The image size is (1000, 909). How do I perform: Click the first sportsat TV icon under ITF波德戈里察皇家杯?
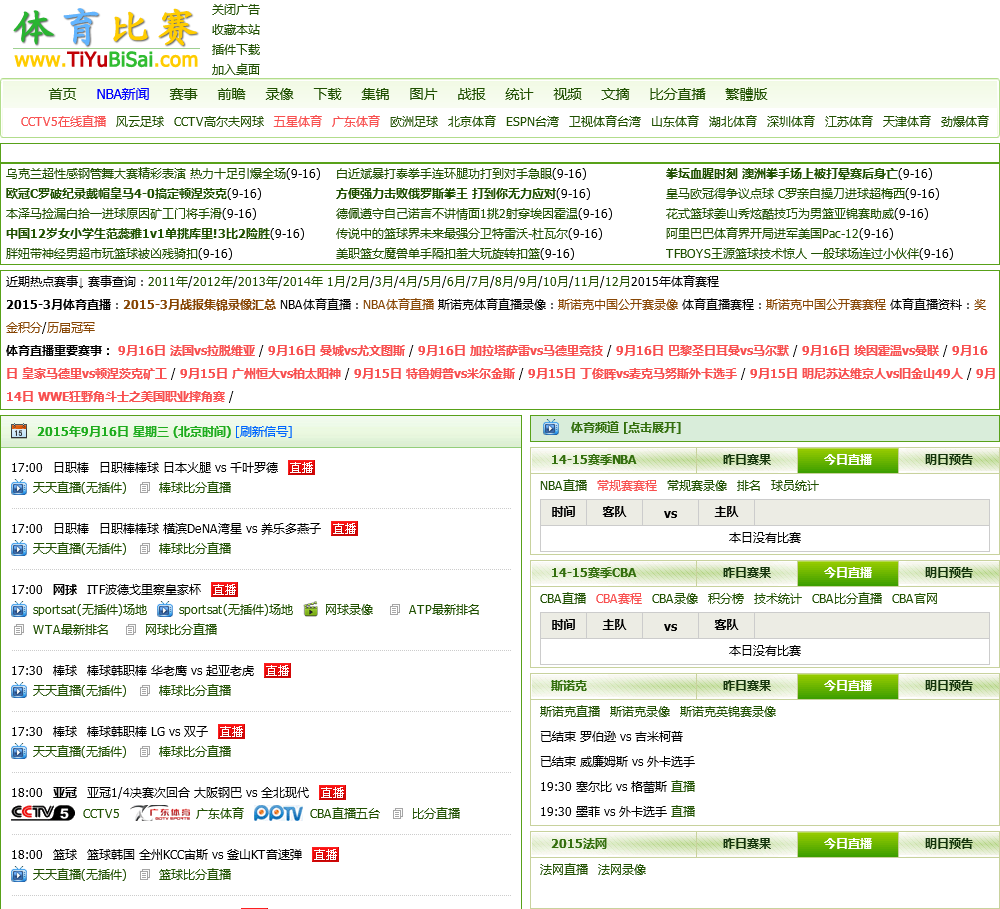click(19, 610)
